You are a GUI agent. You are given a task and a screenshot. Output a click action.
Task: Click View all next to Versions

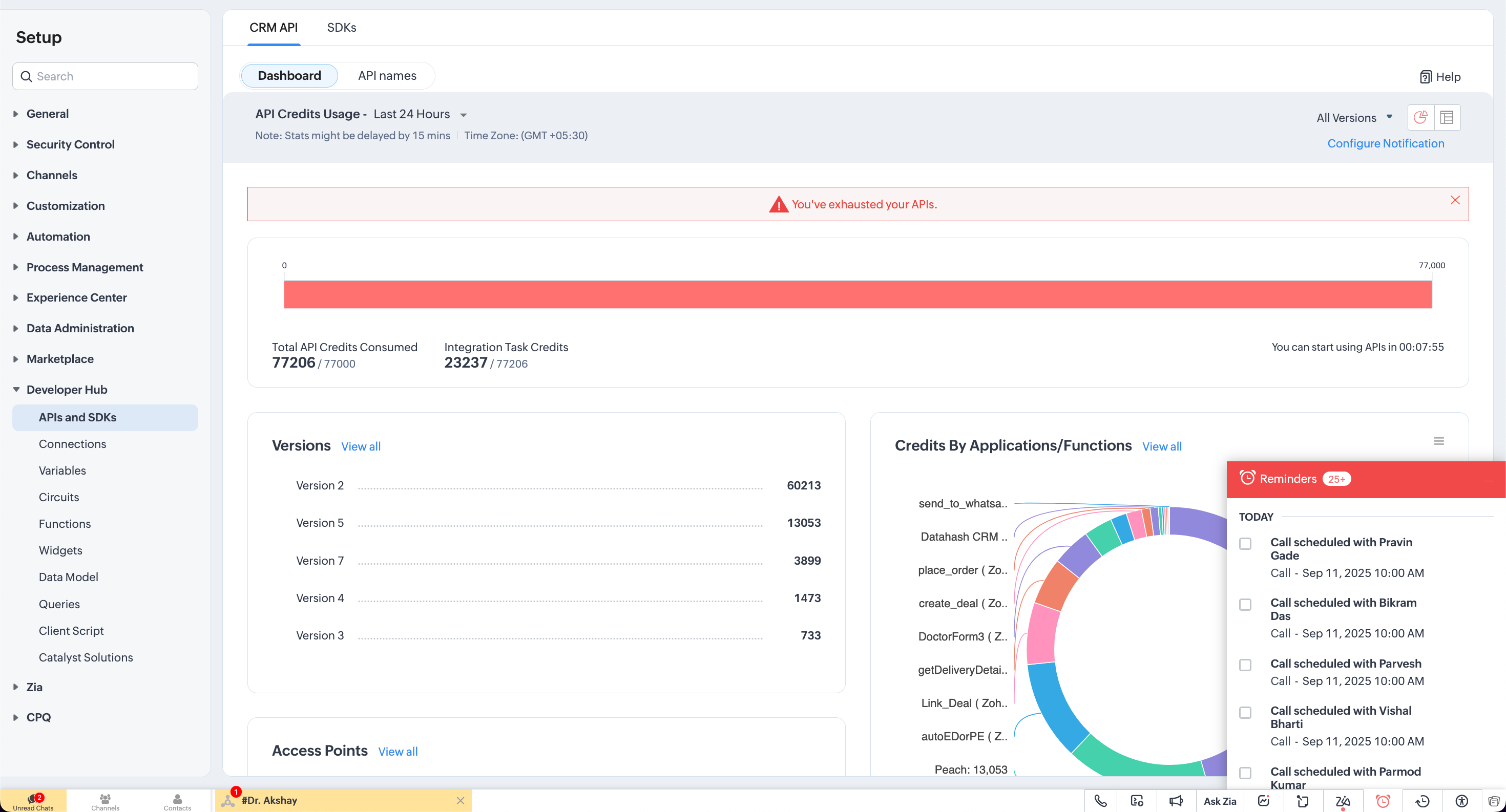coord(361,446)
